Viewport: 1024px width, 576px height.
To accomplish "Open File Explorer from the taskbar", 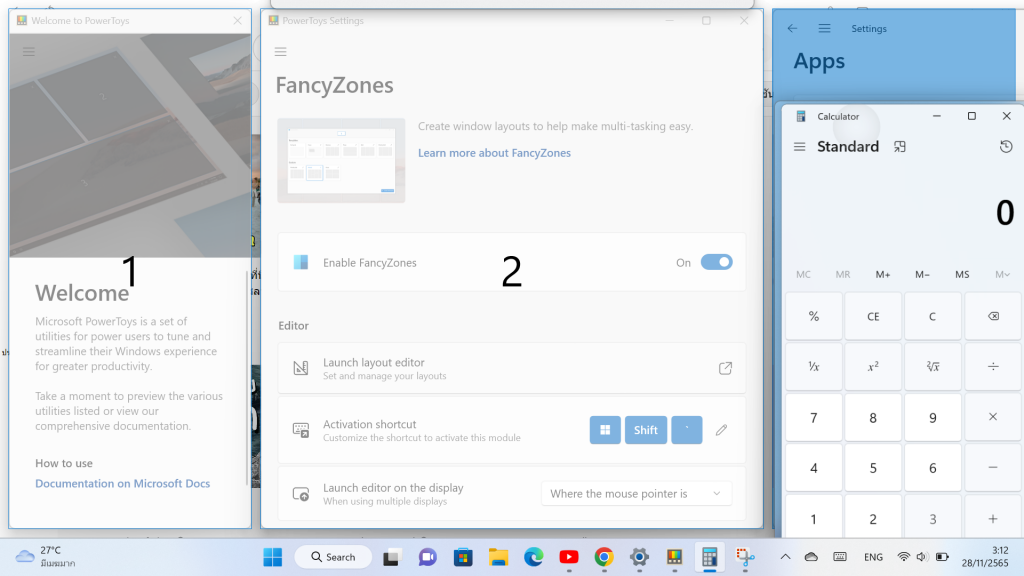I will tap(498, 557).
